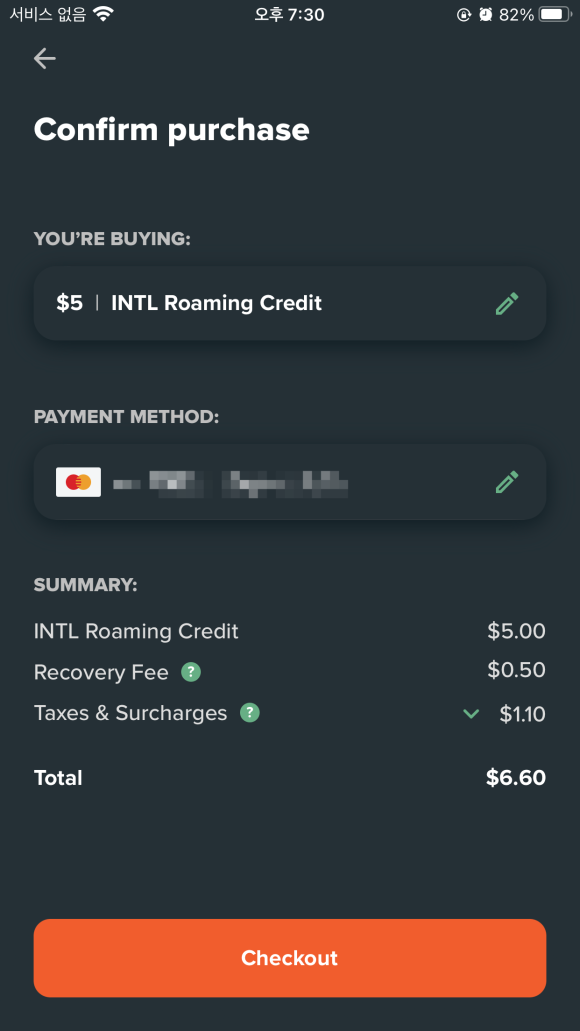Tap the Total $6.60 amount

pyautogui.click(x=516, y=777)
